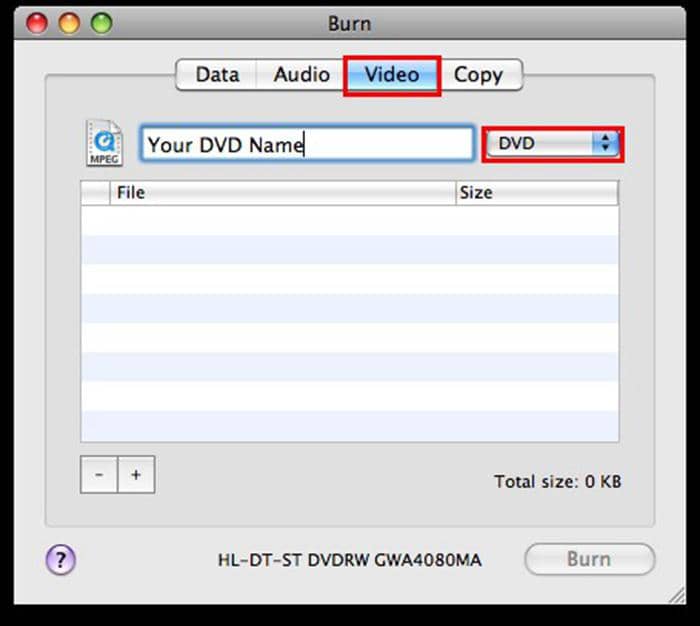Select the Video tab

[392, 75]
